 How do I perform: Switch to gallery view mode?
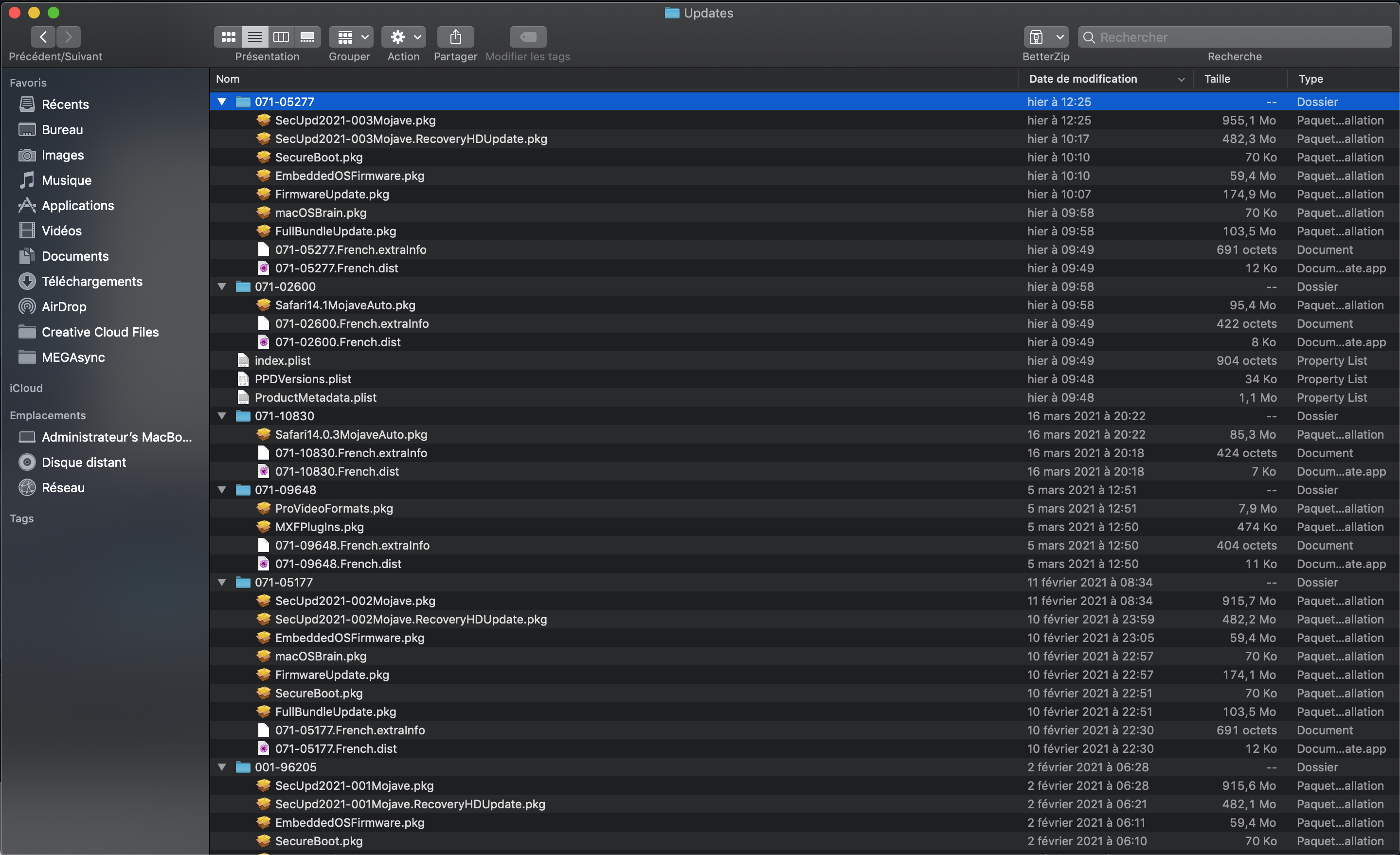coord(307,37)
